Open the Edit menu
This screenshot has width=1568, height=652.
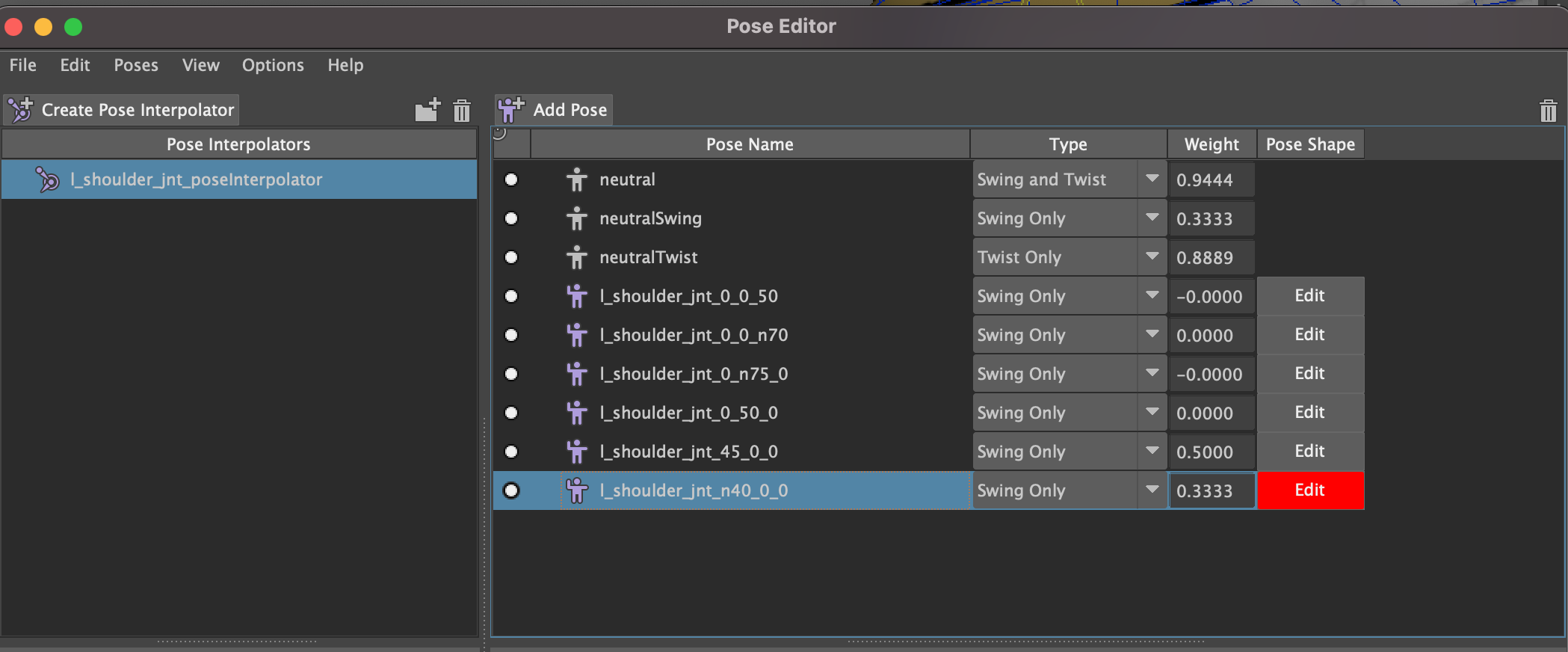pos(75,65)
